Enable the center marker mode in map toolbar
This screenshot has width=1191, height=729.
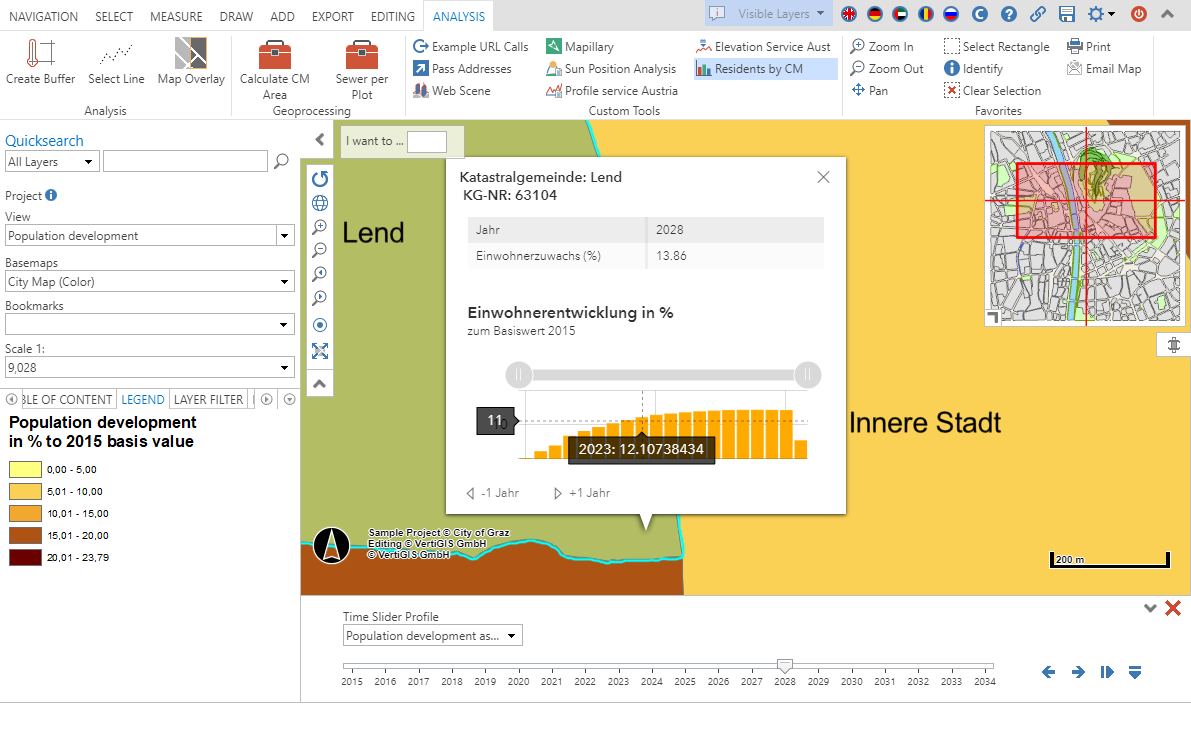tap(319, 324)
